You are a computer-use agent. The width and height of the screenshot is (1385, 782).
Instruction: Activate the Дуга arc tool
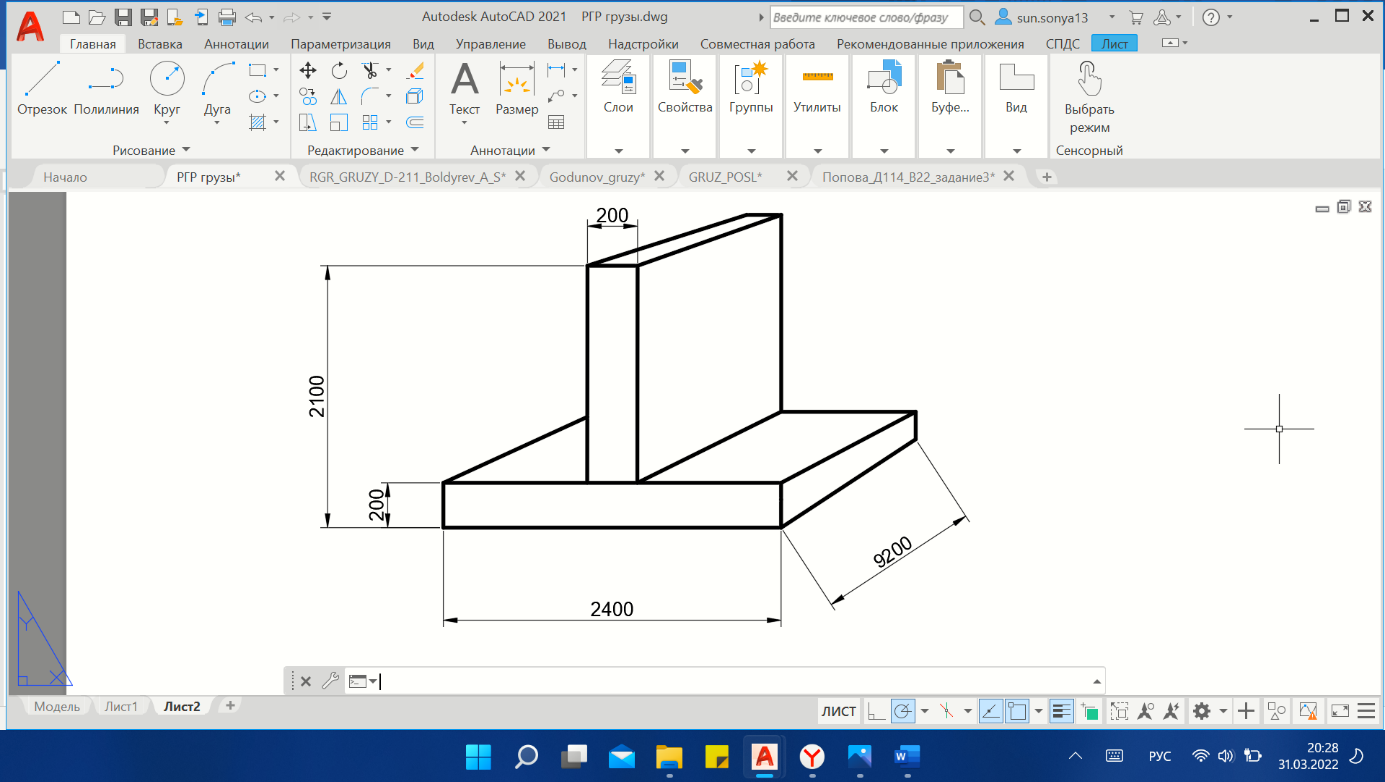click(x=217, y=88)
